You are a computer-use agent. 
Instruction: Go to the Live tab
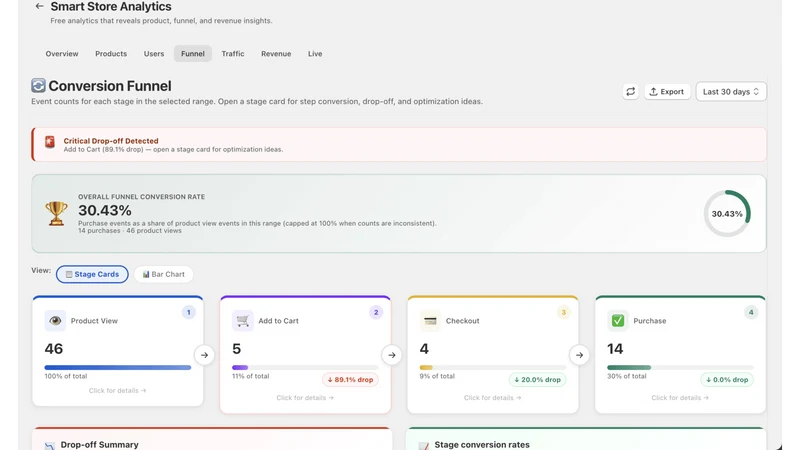point(315,54)
